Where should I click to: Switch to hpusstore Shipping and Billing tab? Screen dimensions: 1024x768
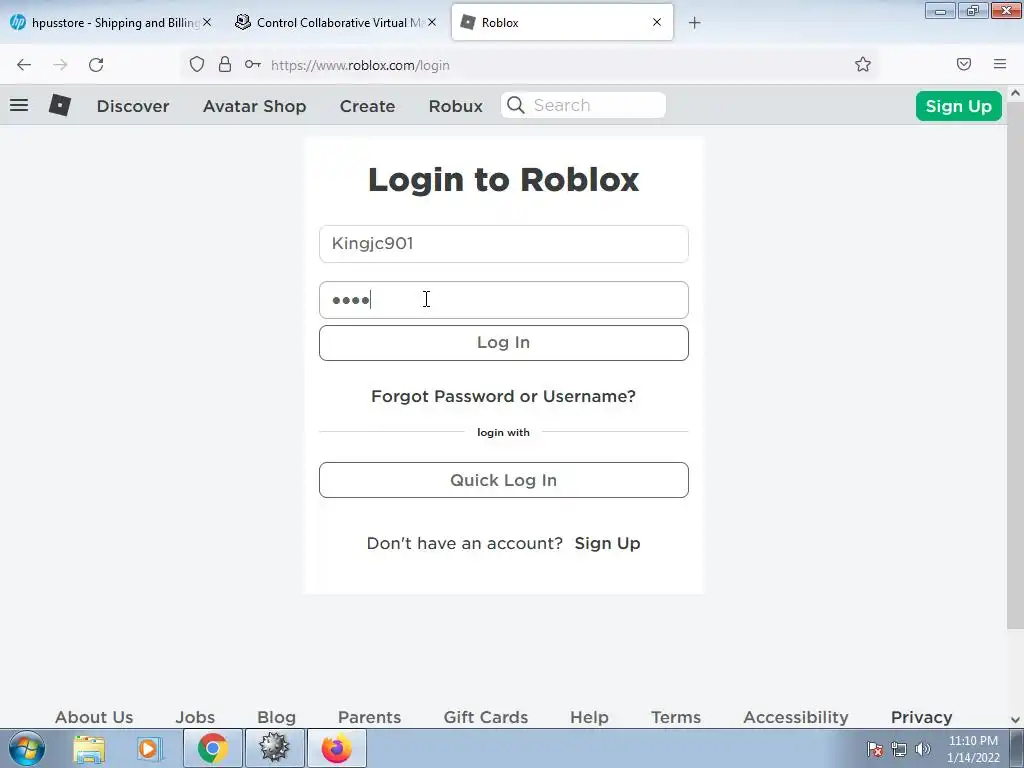click(110, 22)
